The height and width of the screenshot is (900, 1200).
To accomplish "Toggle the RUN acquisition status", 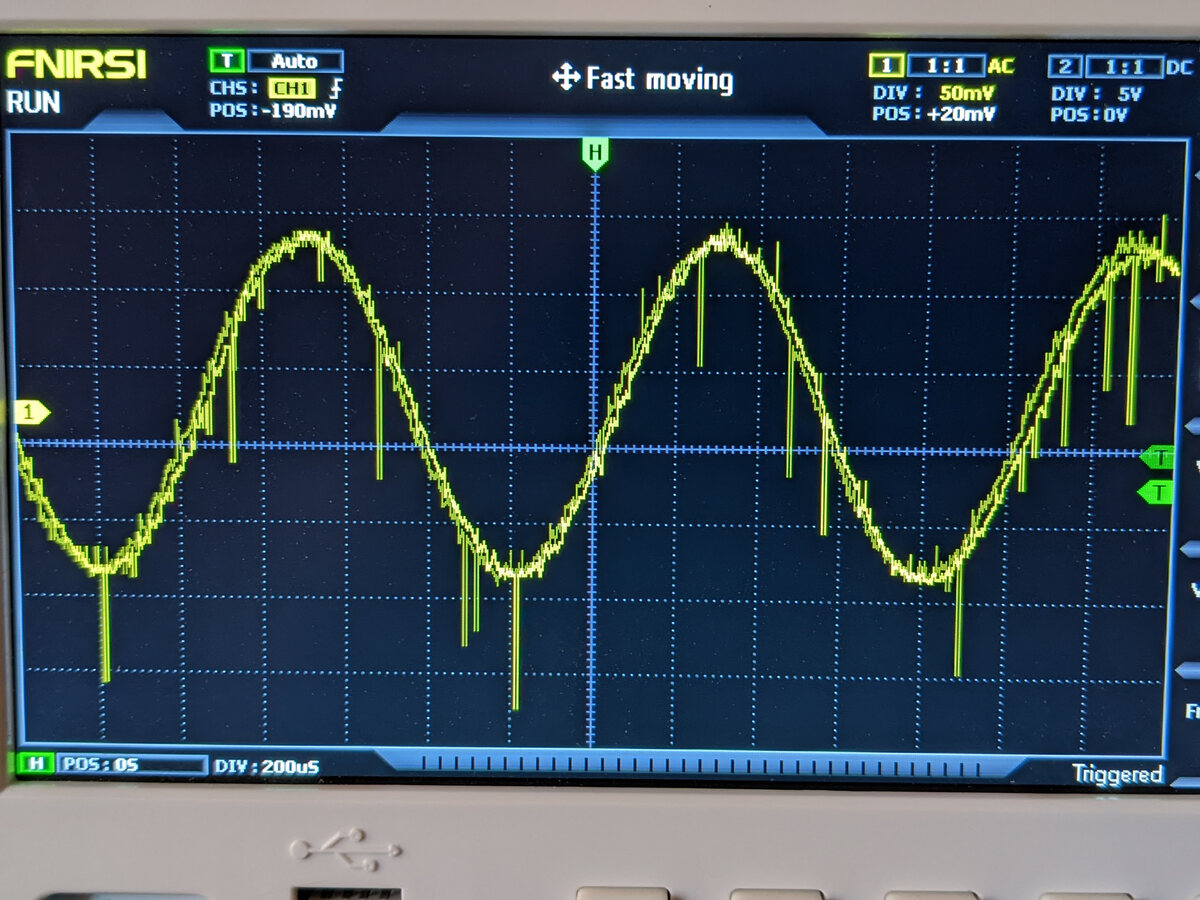I will (x=33, y=103).
